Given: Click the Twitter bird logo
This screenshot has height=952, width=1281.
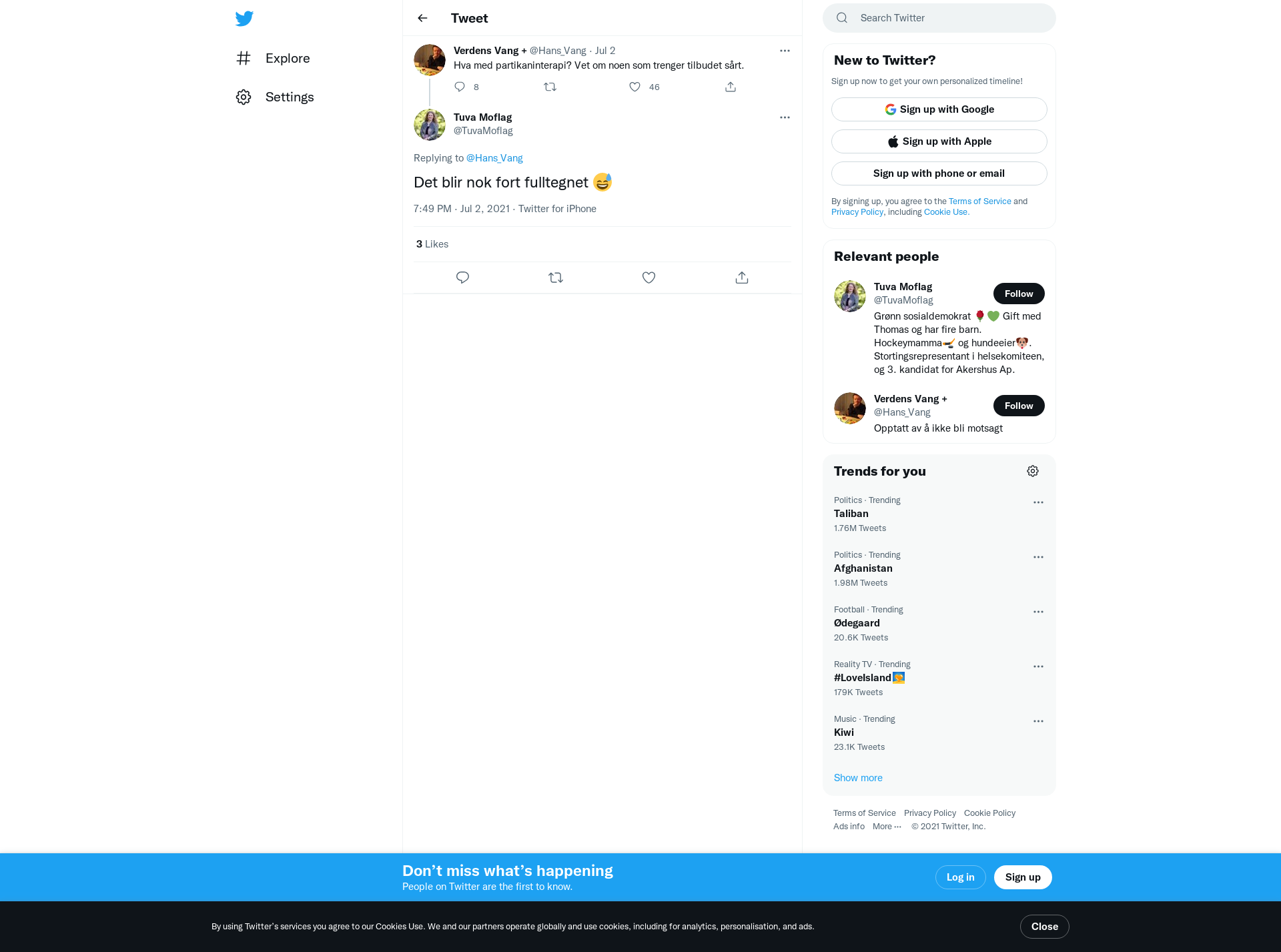Looking at the screenshot, I should click(x=244, y=18).
